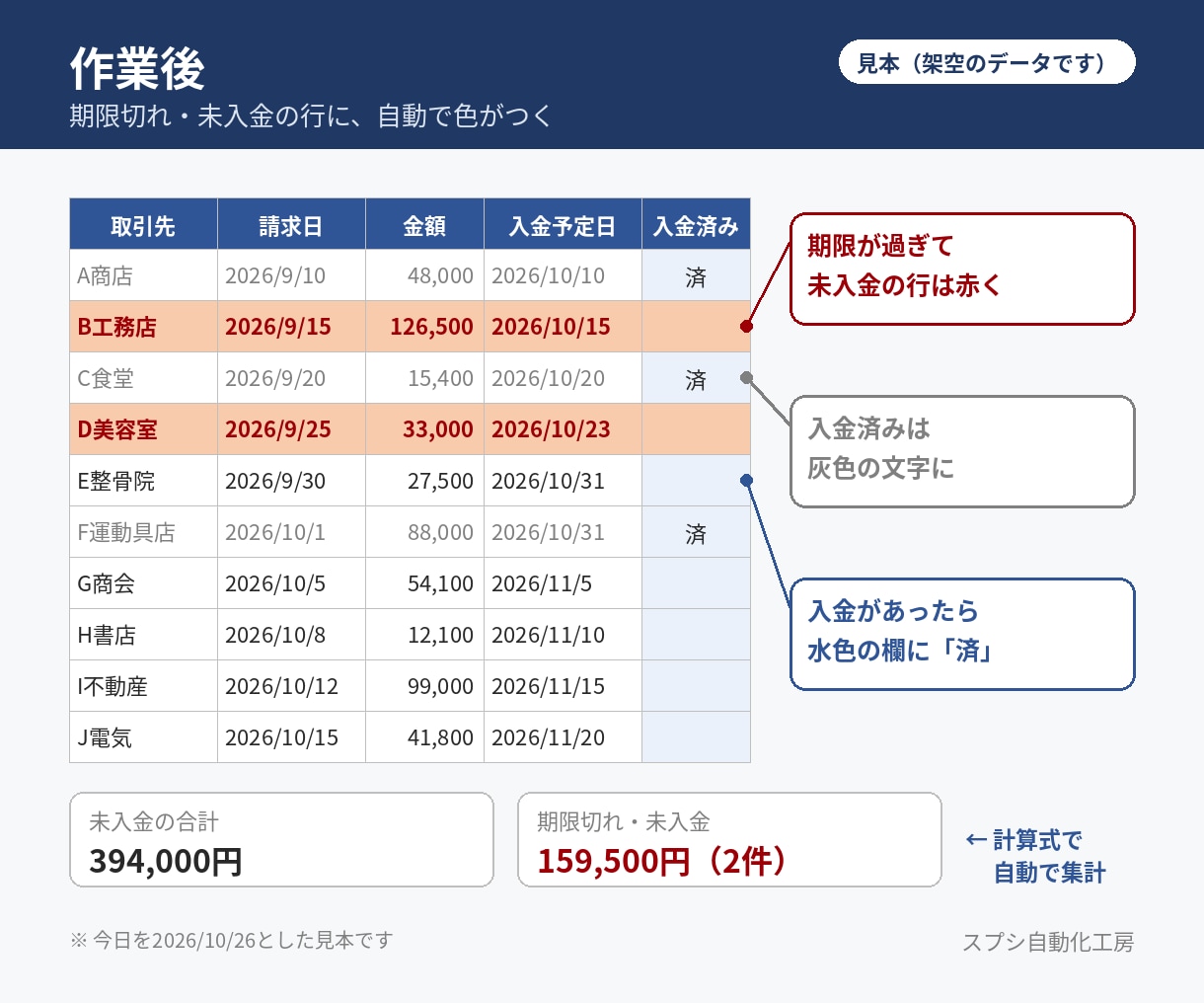Click the 未入金の合計 394,000円 box
The image size is (1204, 1003).
pos(281,840)
